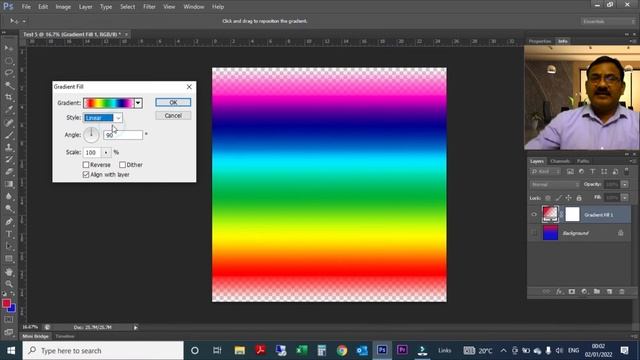Viewport: 640px width, 360px height.
Task: Select the Hand tool
Action: [x=9, y=272]
